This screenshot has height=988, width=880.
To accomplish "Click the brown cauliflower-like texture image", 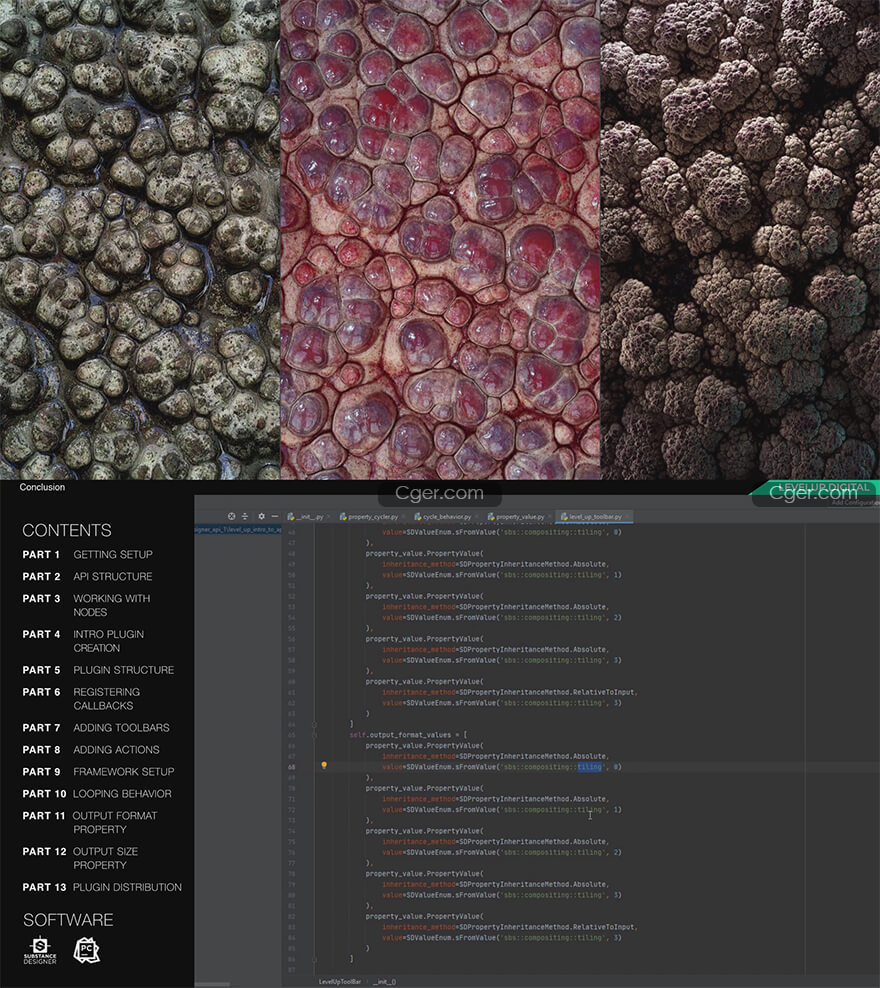I will 740,239.
